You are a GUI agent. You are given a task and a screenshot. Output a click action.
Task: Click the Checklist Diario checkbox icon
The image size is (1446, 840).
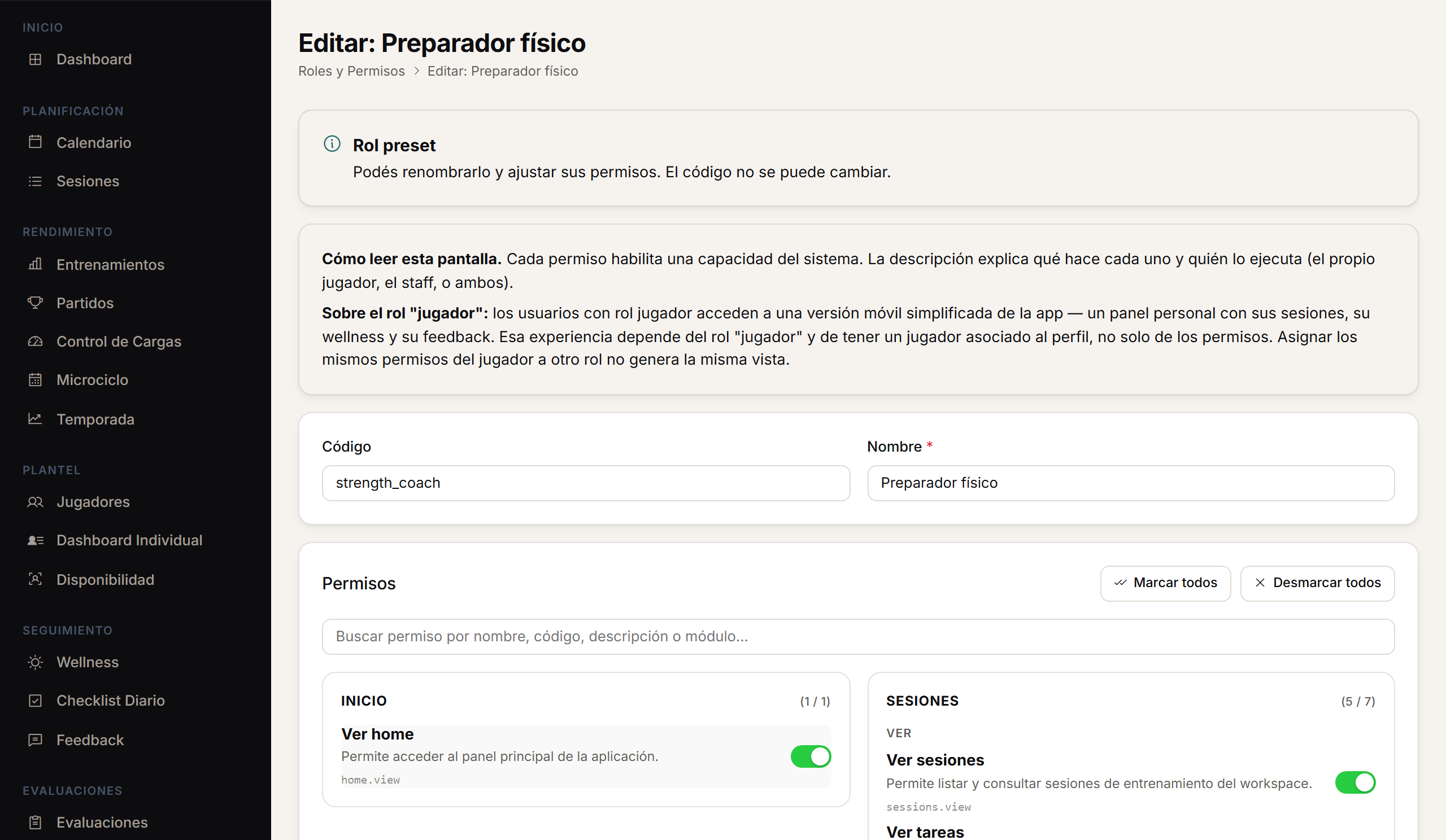click(35, 701)
